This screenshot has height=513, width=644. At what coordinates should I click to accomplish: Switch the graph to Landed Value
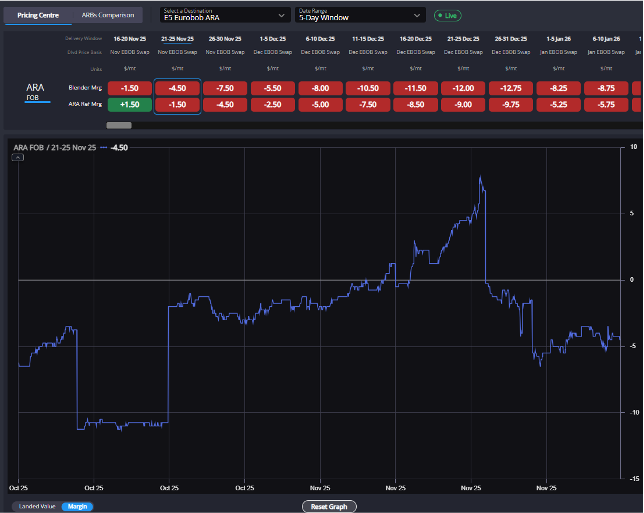coord(37,506)
